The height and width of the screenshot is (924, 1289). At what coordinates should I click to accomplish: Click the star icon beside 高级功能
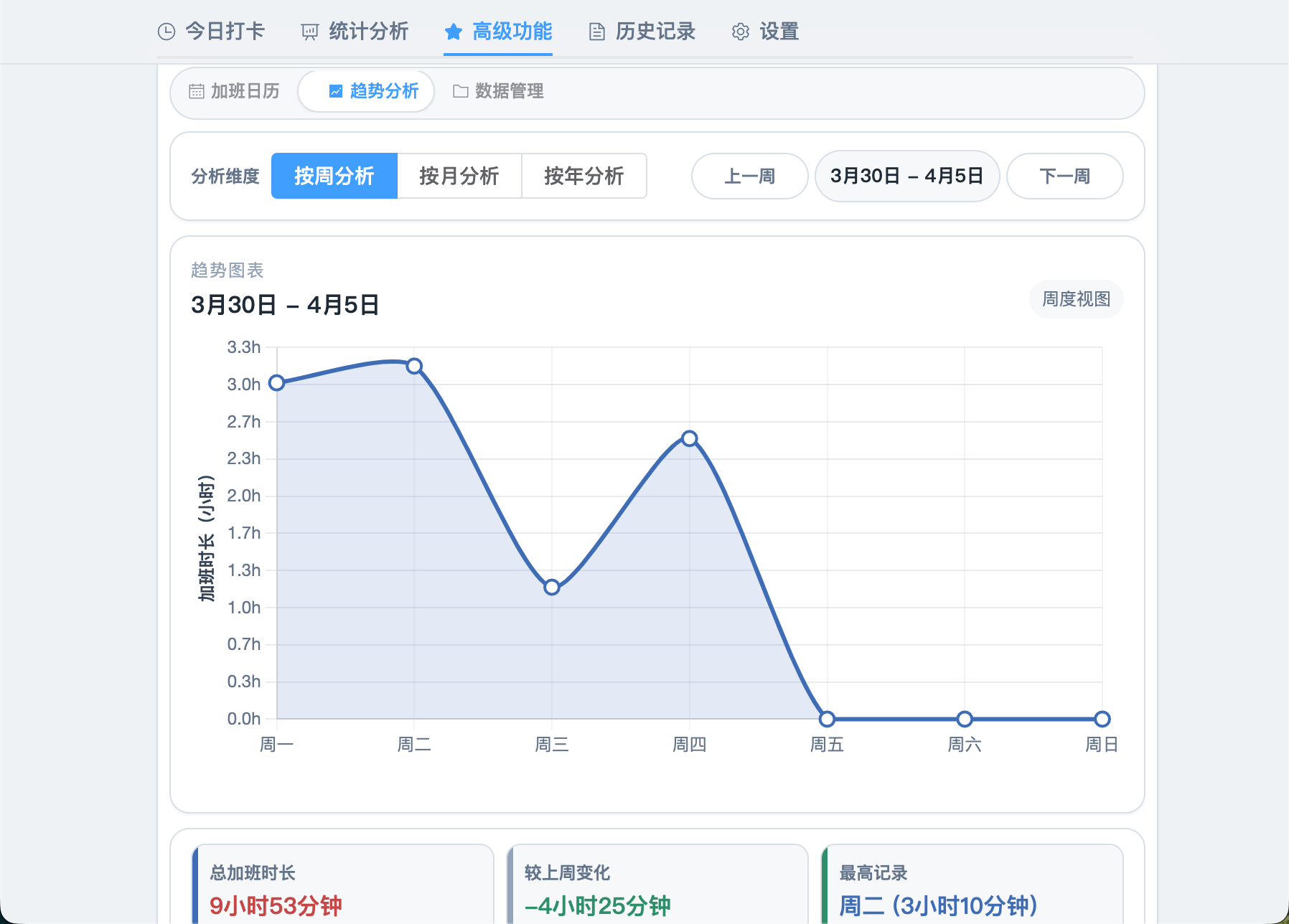point(453,32)
